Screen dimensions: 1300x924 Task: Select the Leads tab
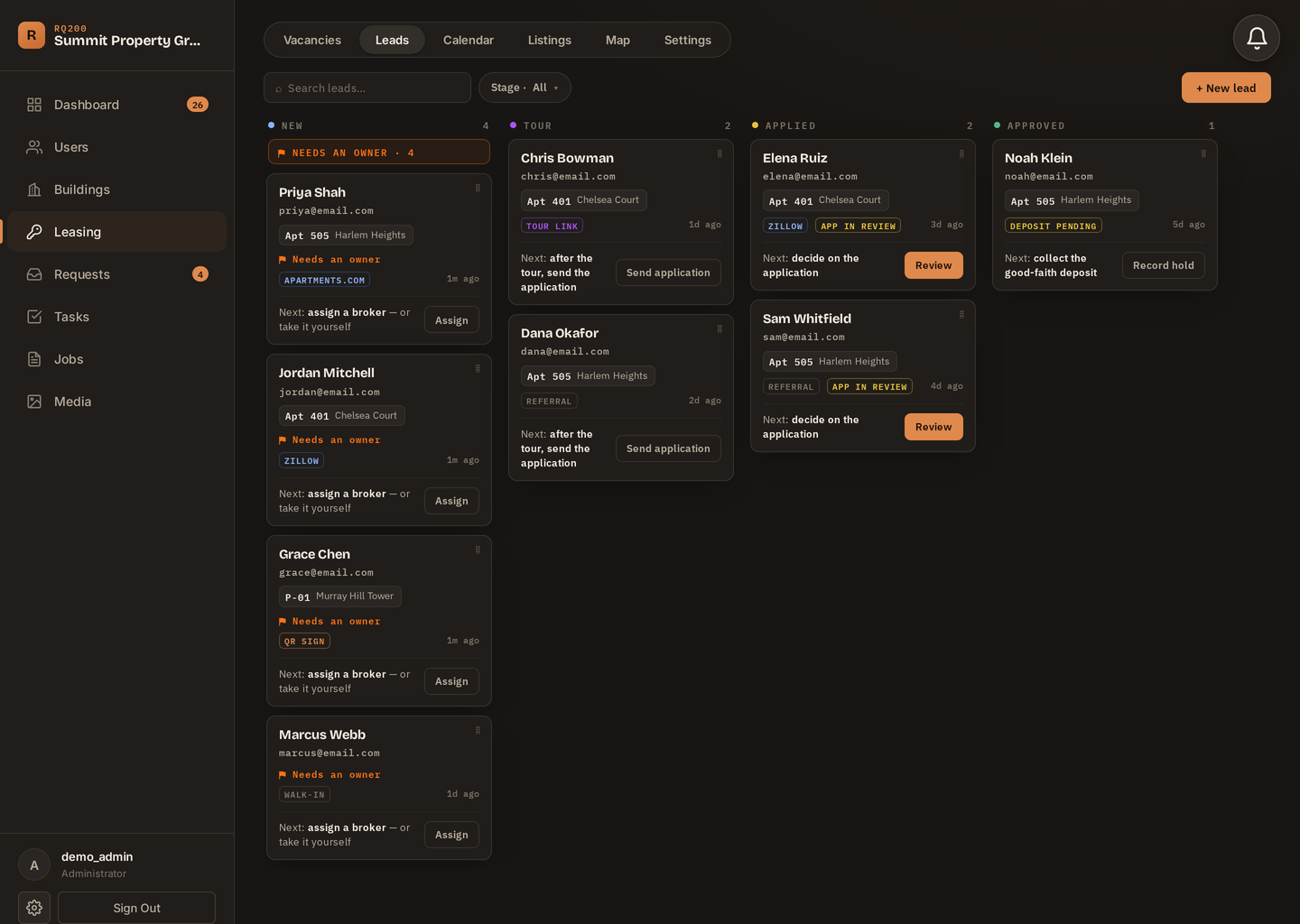tap(392, 40)
